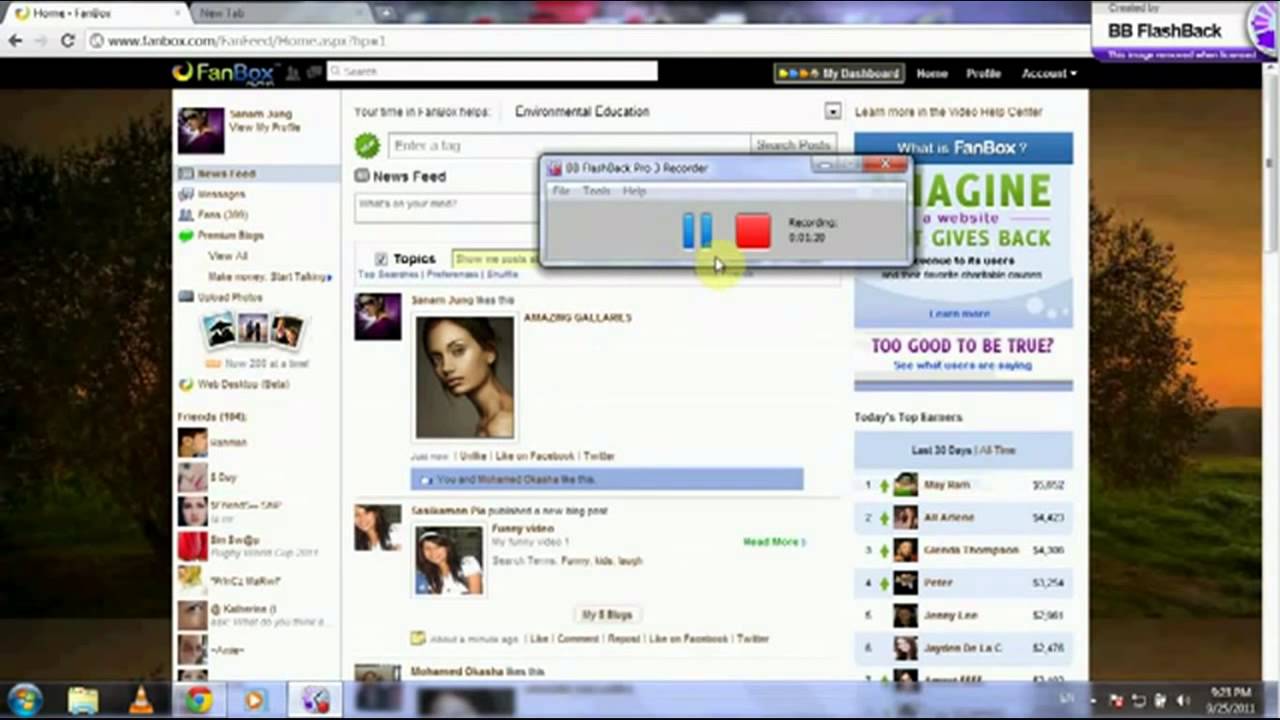This screenshot has width=1280, height=720.
Task: Select Last 30 Days earners tab
Action: pos(942,450)
